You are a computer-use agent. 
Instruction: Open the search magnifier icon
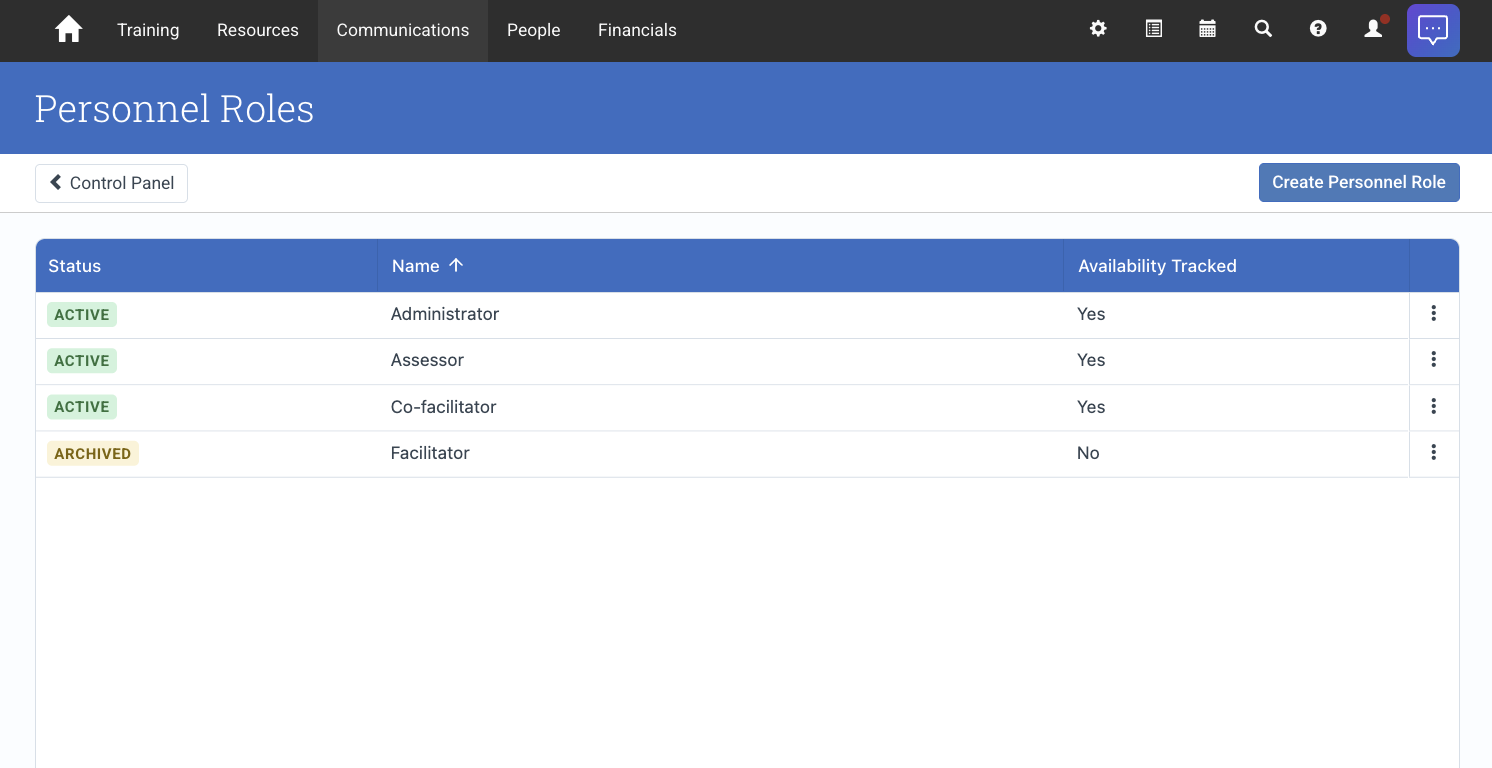click(1263, 29)
